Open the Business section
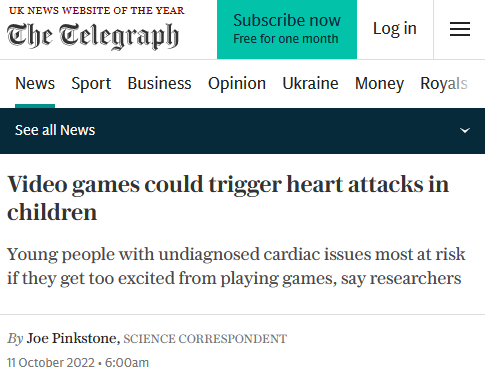The width and height of the screenshot is (485, 386). [x=159, y=83]
